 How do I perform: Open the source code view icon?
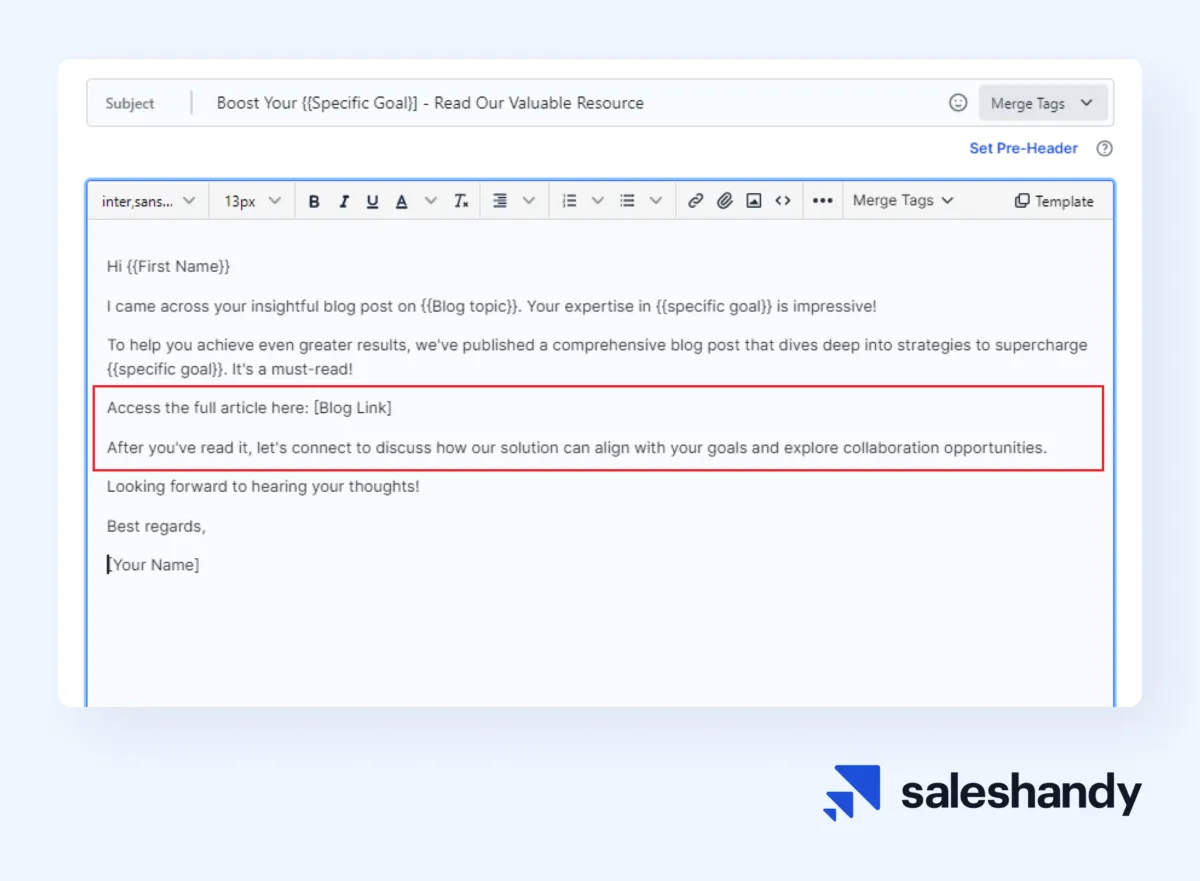coord(783,201)
